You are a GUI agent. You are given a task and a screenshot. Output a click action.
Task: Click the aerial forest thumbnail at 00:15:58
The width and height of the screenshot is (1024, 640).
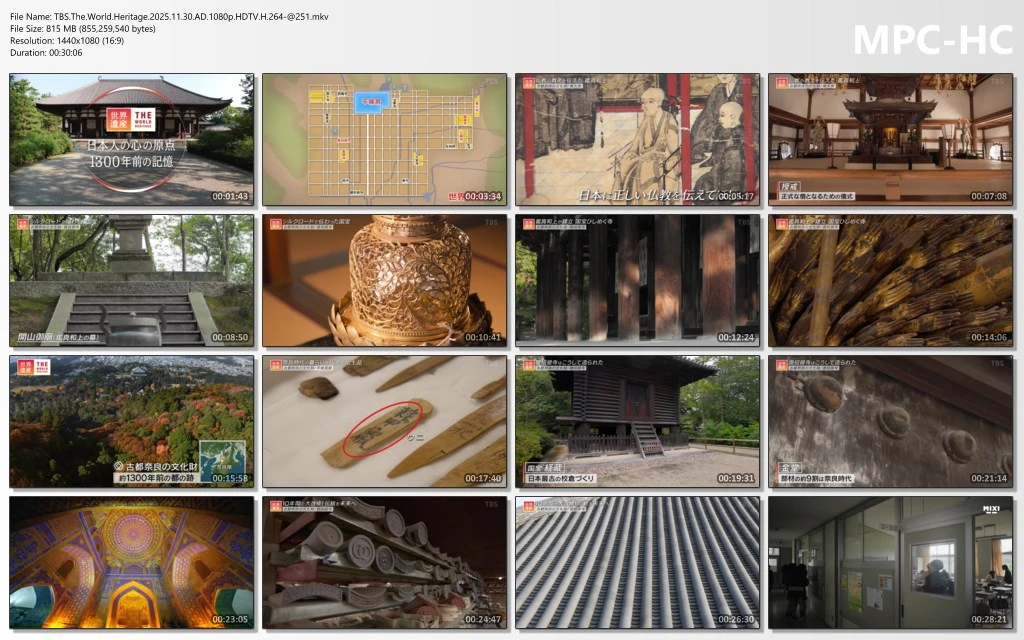pos(131,422)
